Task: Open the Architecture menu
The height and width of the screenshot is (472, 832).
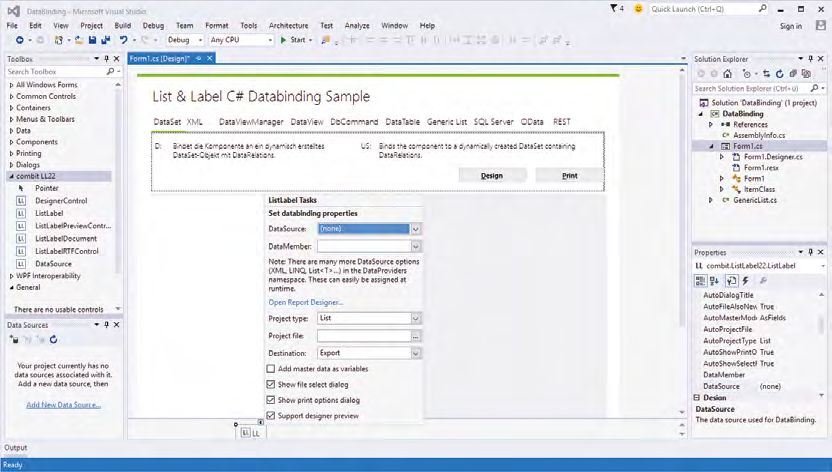Action: point(288,25)
